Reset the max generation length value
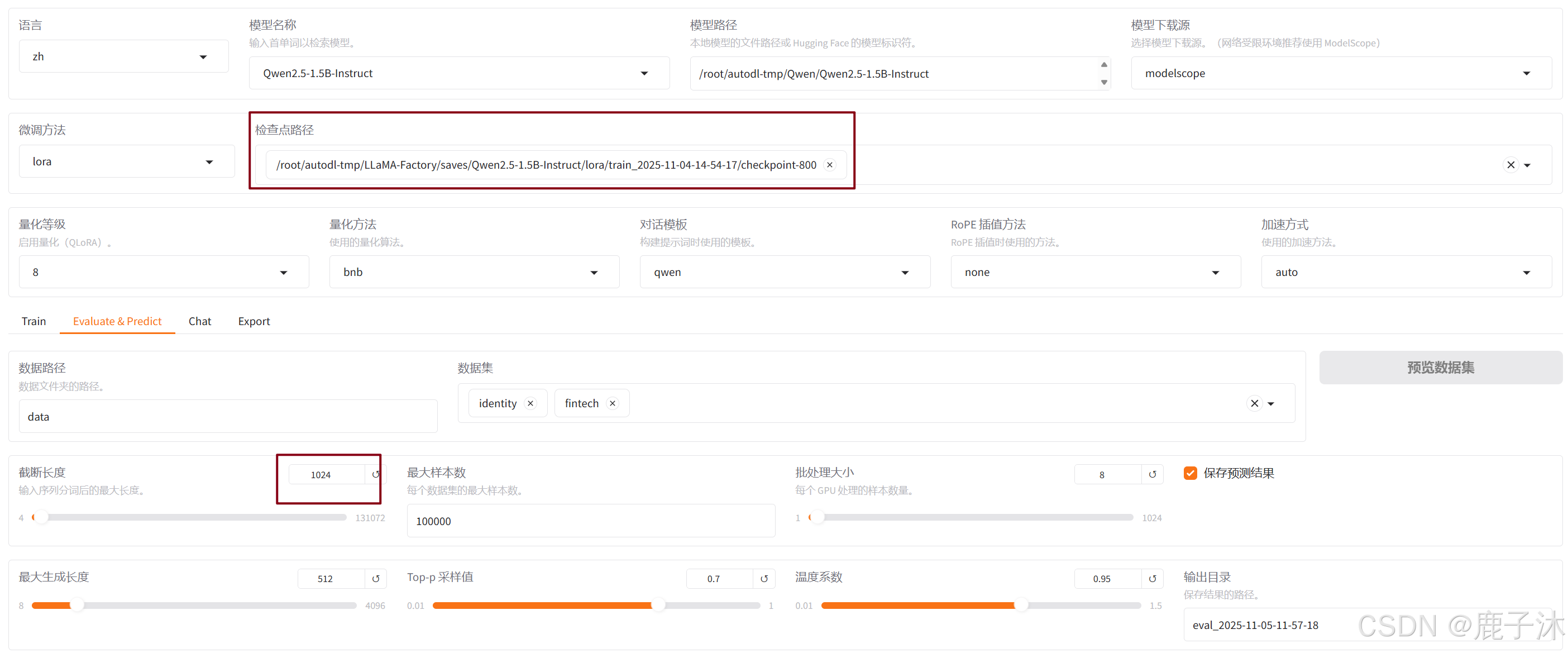This screenshot has height=653, width=1568. click(x=376, y=579)
